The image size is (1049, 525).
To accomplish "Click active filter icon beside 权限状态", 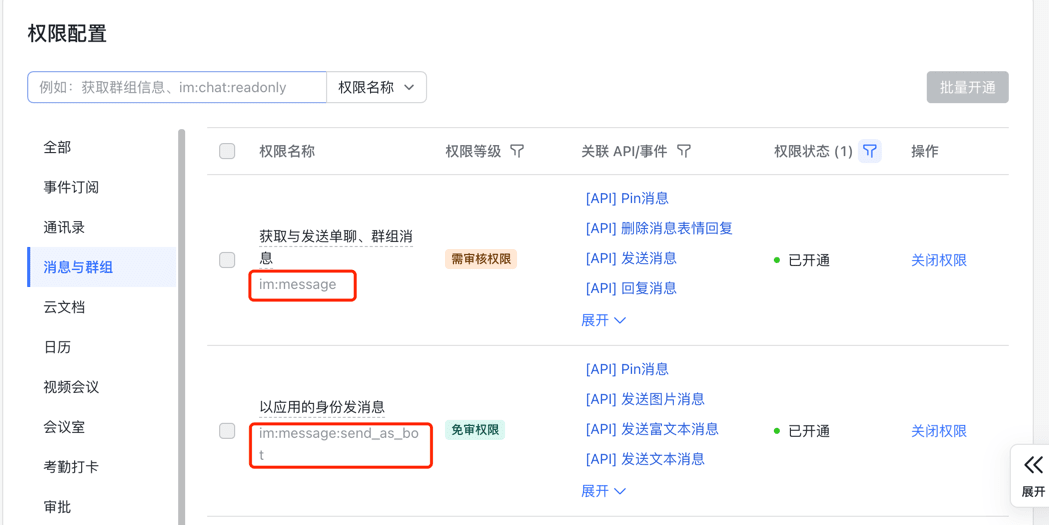I will [x=870, y=151].
